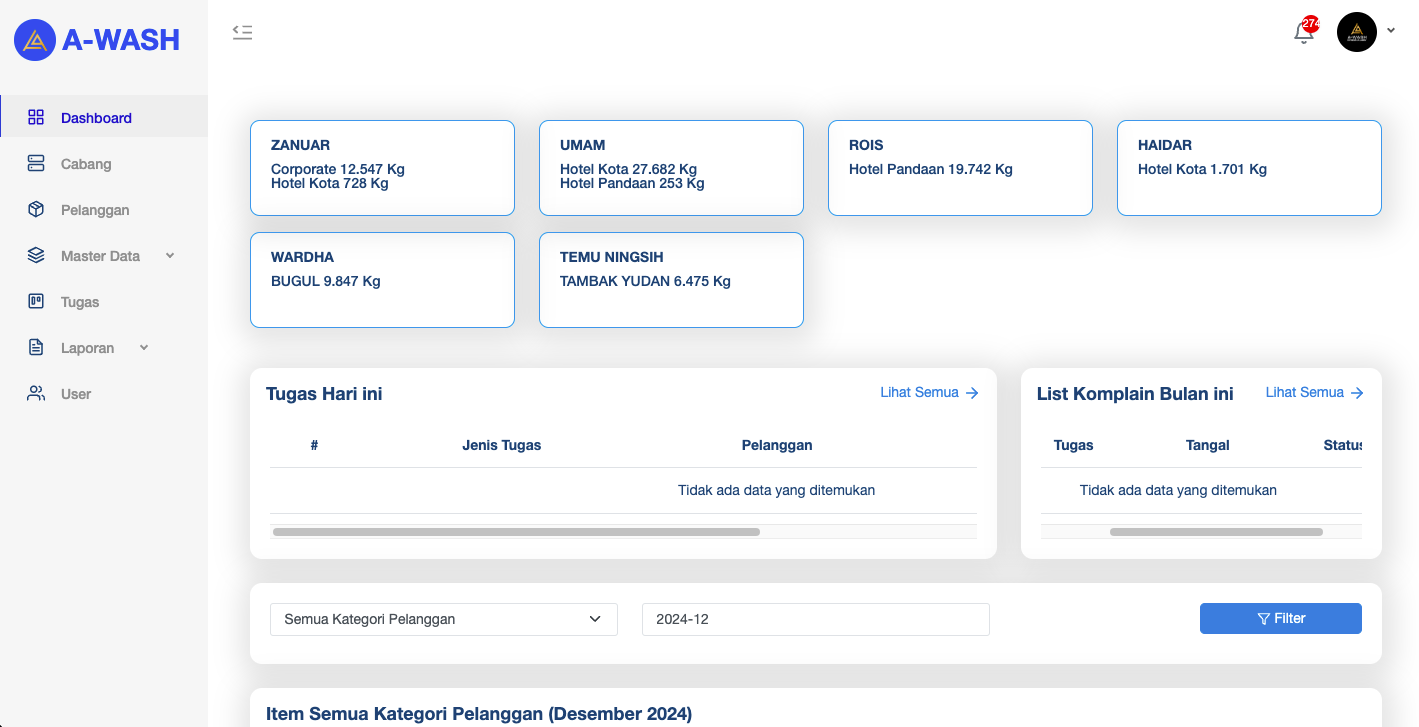Click the Cabang branch icon in sidebar
Image resolution: width=1419 pixels, height=727 pixels.
click(36, 163)
